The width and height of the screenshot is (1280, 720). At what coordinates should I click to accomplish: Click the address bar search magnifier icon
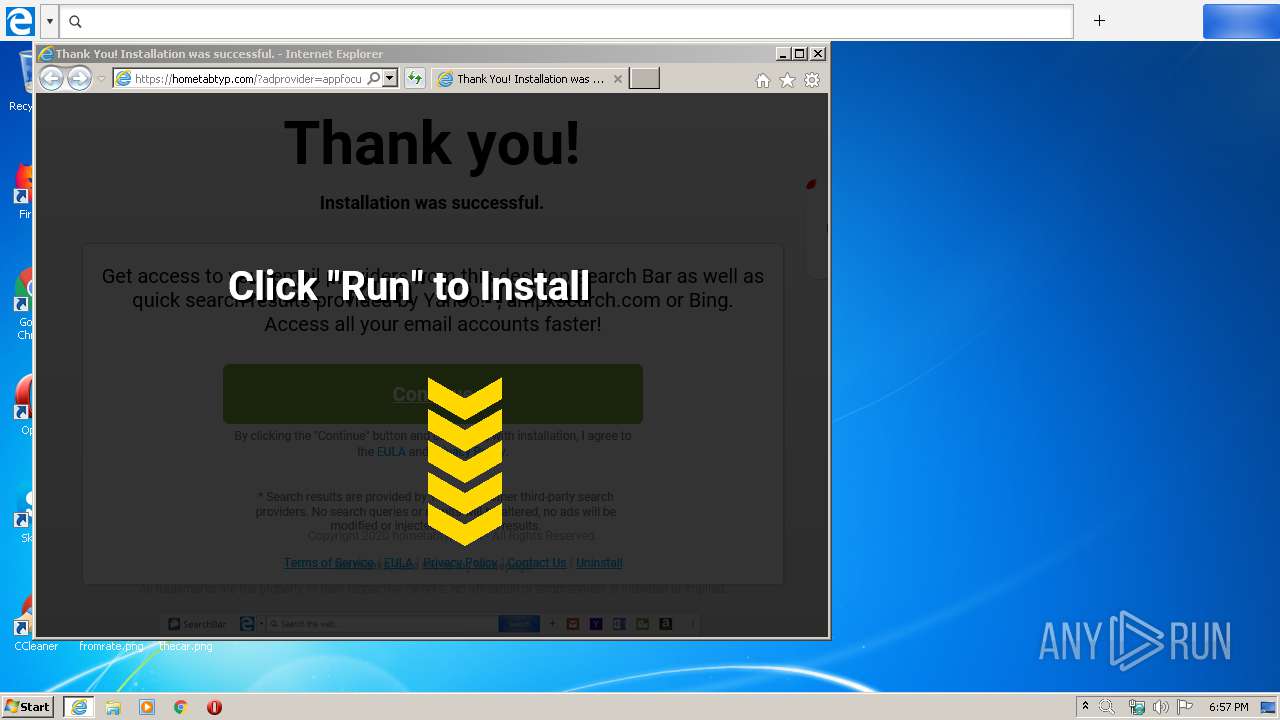tap(374, 79)
